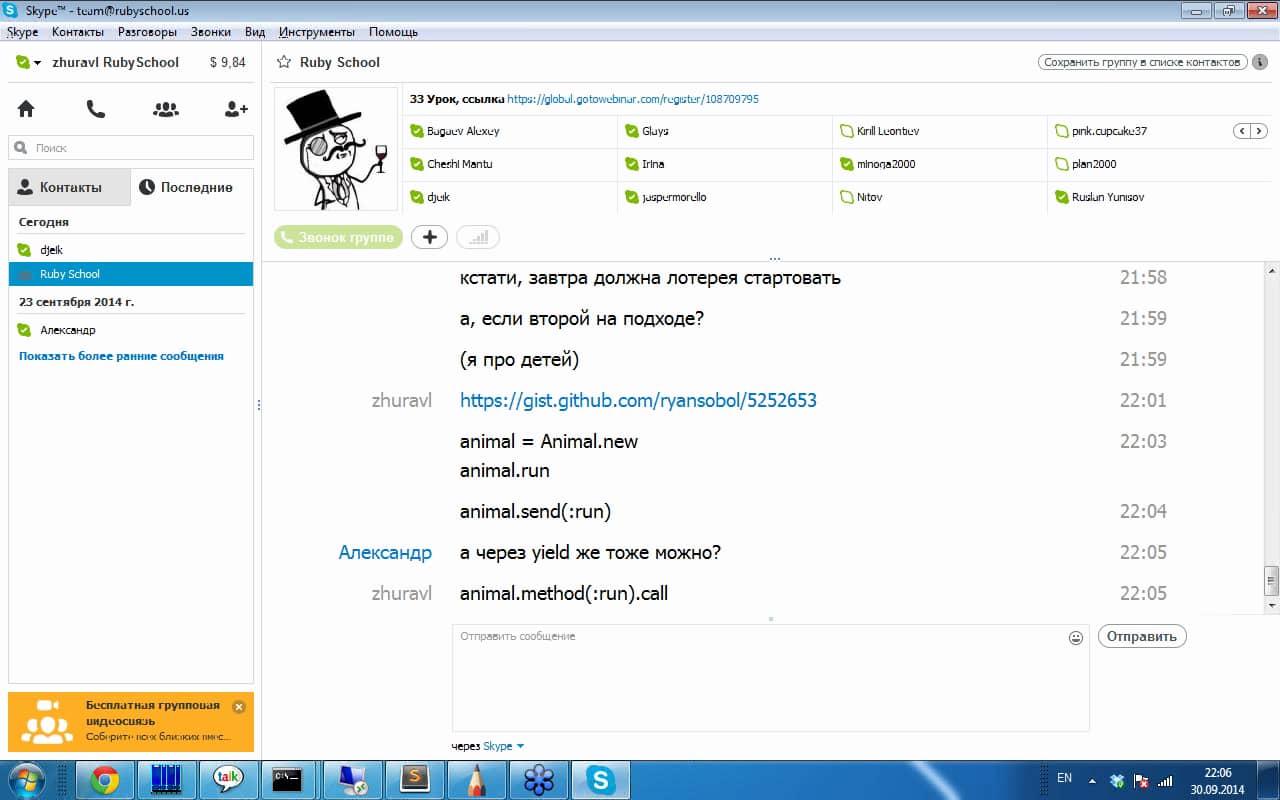
Task: Click the tray icon next to the arrow
Action: (1118, 780)
